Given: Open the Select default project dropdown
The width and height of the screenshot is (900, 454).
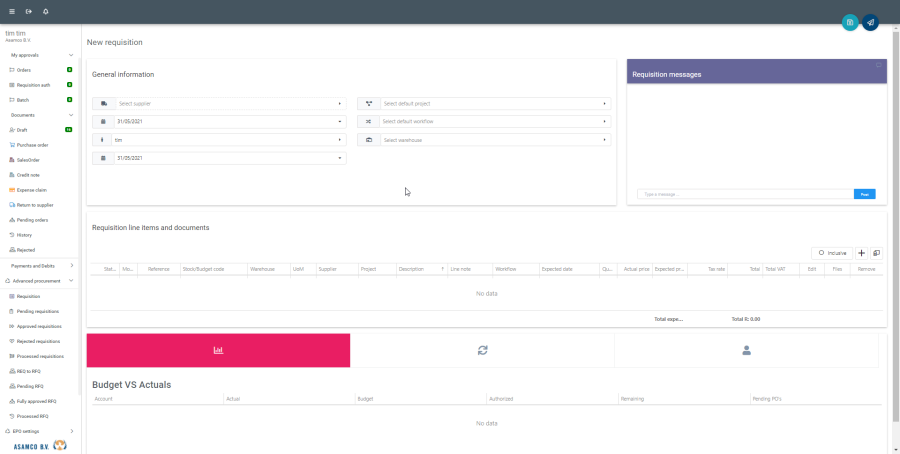Looking at the screenshot, I should 494,103.
